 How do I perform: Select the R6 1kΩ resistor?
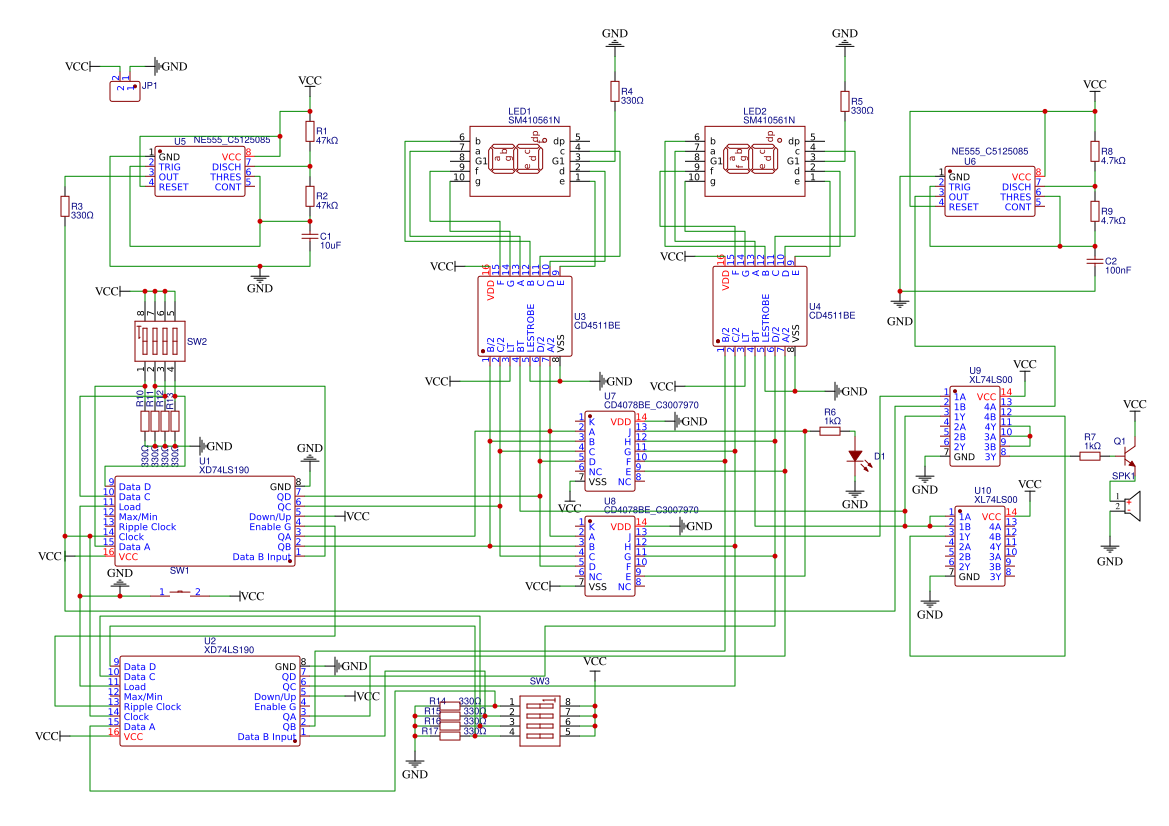click(x=829, y=431)
